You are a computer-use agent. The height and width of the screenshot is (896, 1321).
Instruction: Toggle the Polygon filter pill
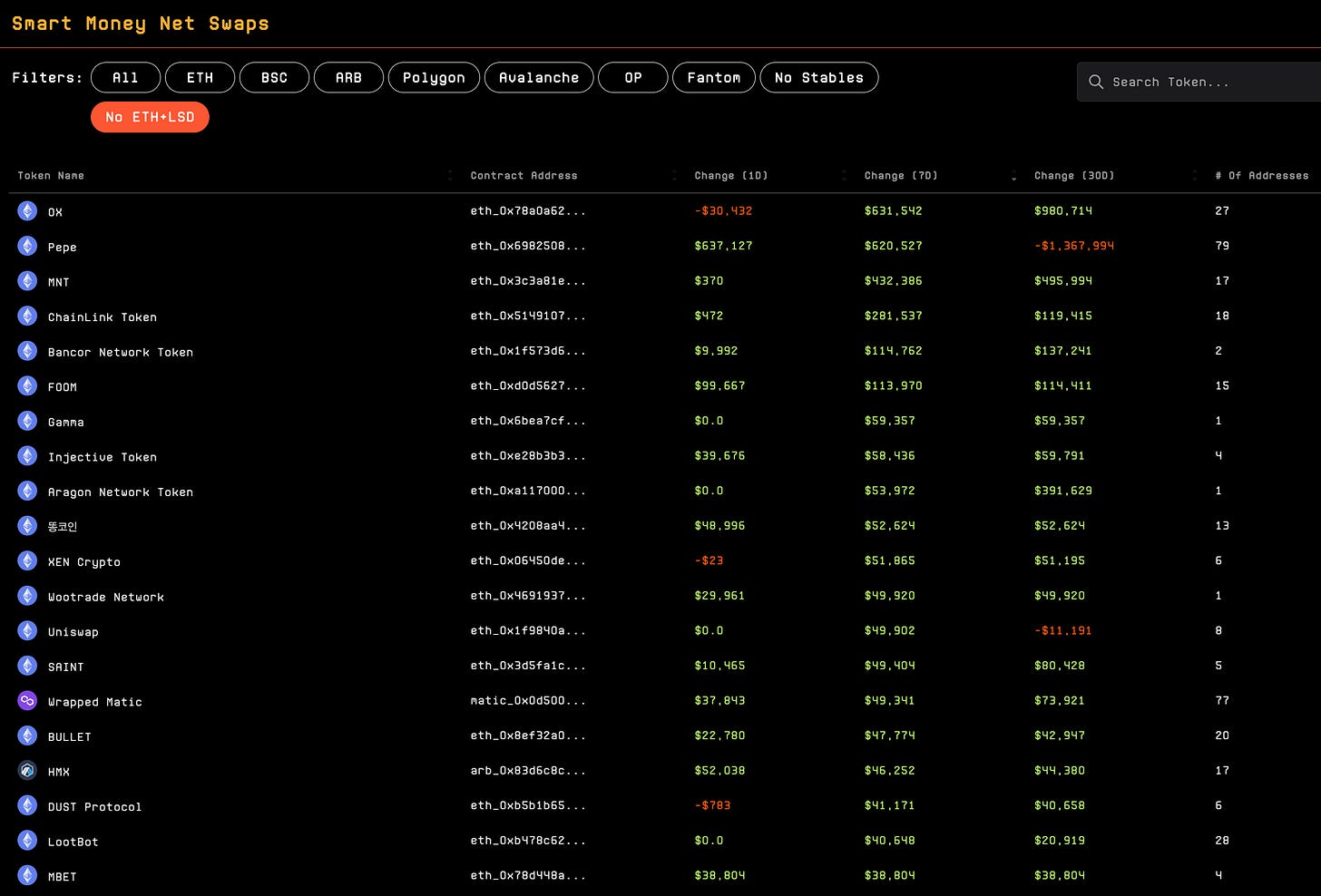point(434,78)
